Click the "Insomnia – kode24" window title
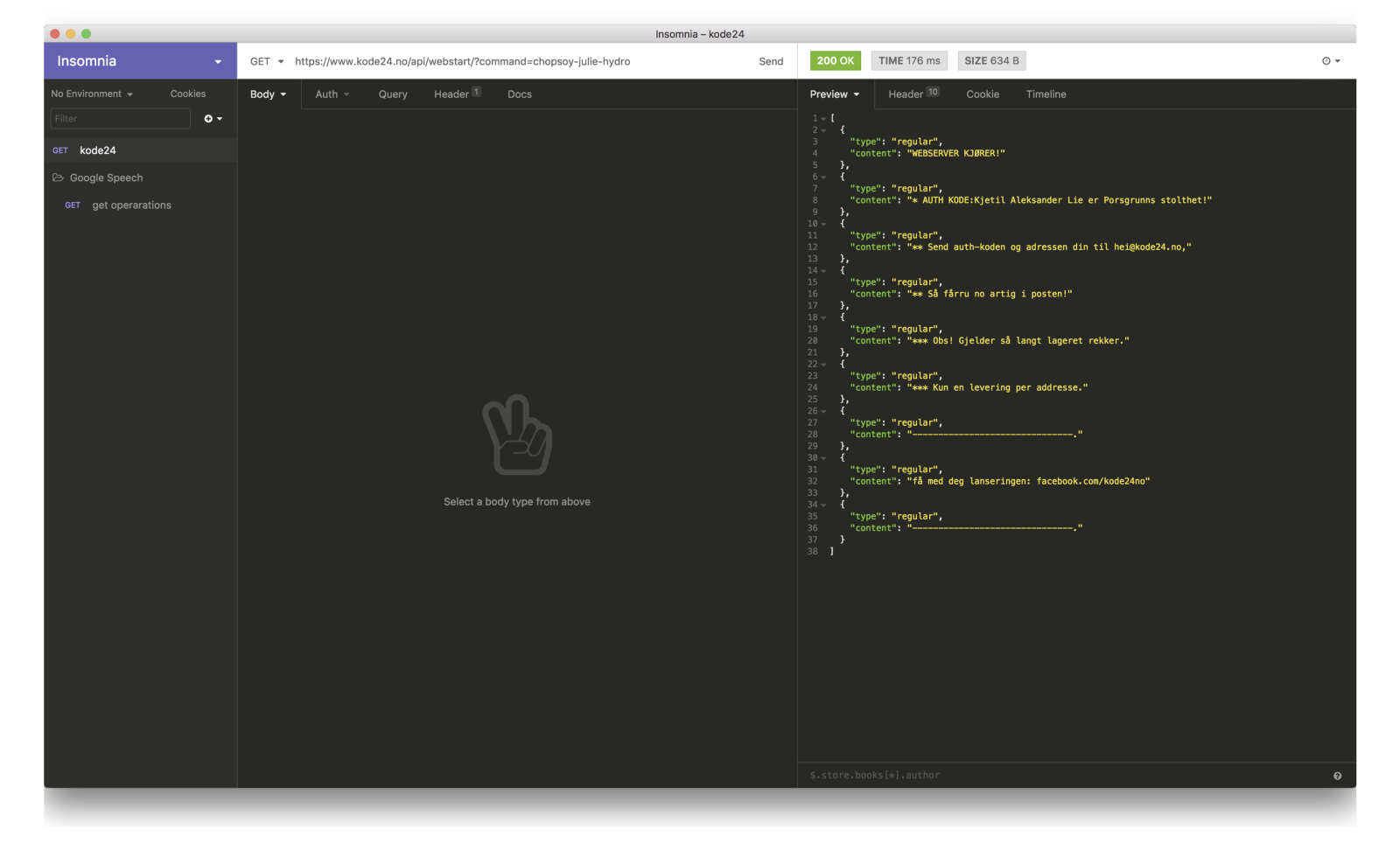This screenshot has width=1400, height=850. point(700,34)
